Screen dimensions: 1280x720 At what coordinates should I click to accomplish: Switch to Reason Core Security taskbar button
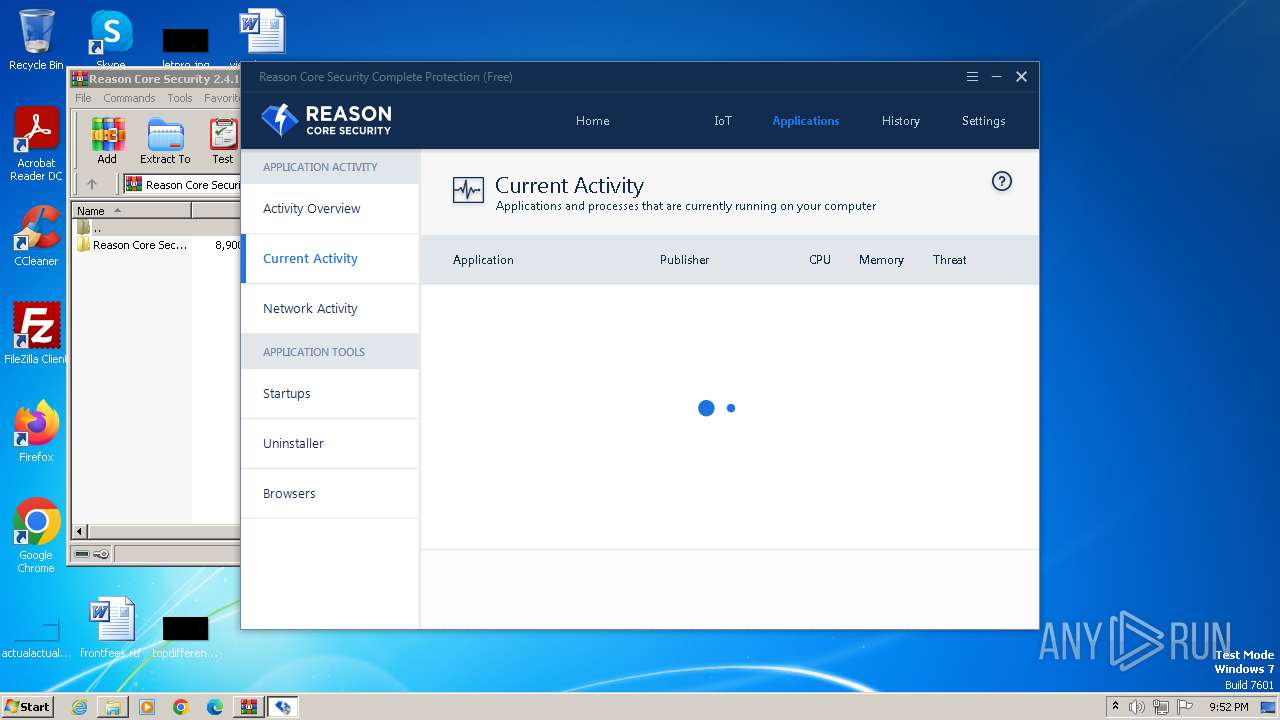coord(283,707)
